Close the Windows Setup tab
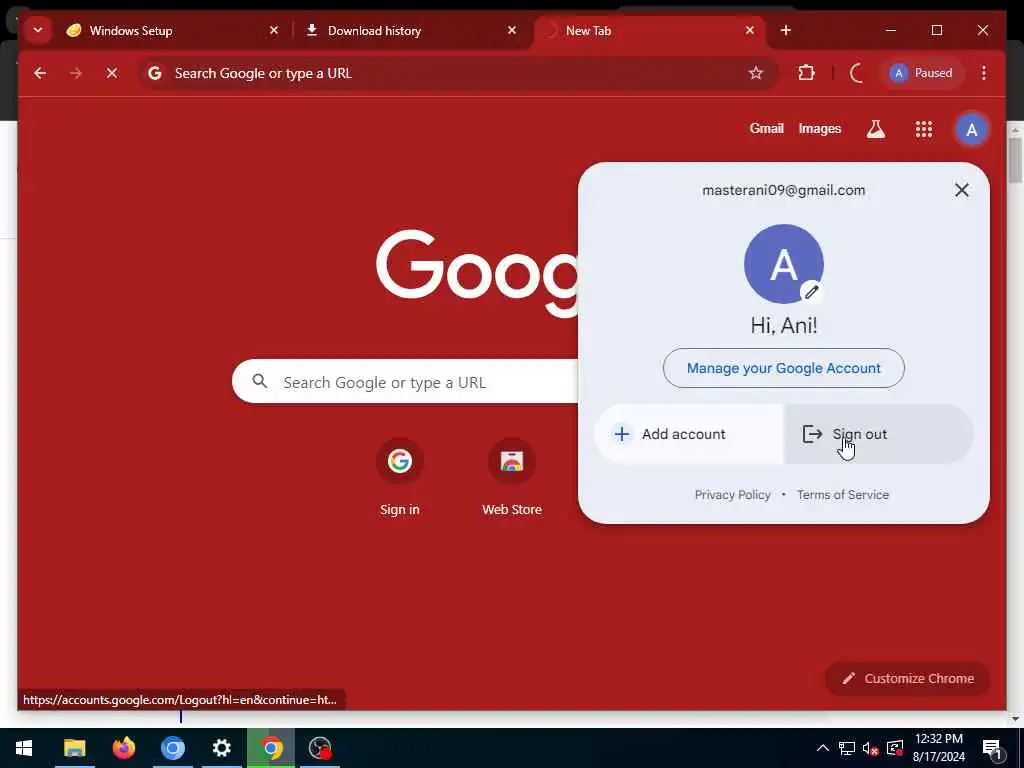This screenshot has width=1024, height=768. coord(274,30)
